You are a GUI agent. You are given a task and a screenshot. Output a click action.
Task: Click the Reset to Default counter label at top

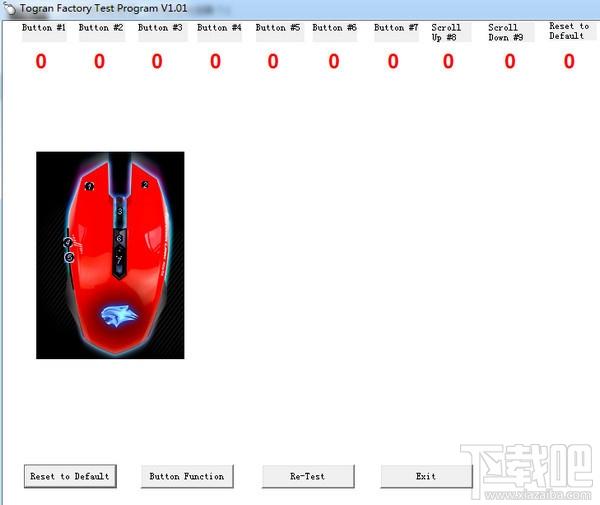(x=569, y=31)
